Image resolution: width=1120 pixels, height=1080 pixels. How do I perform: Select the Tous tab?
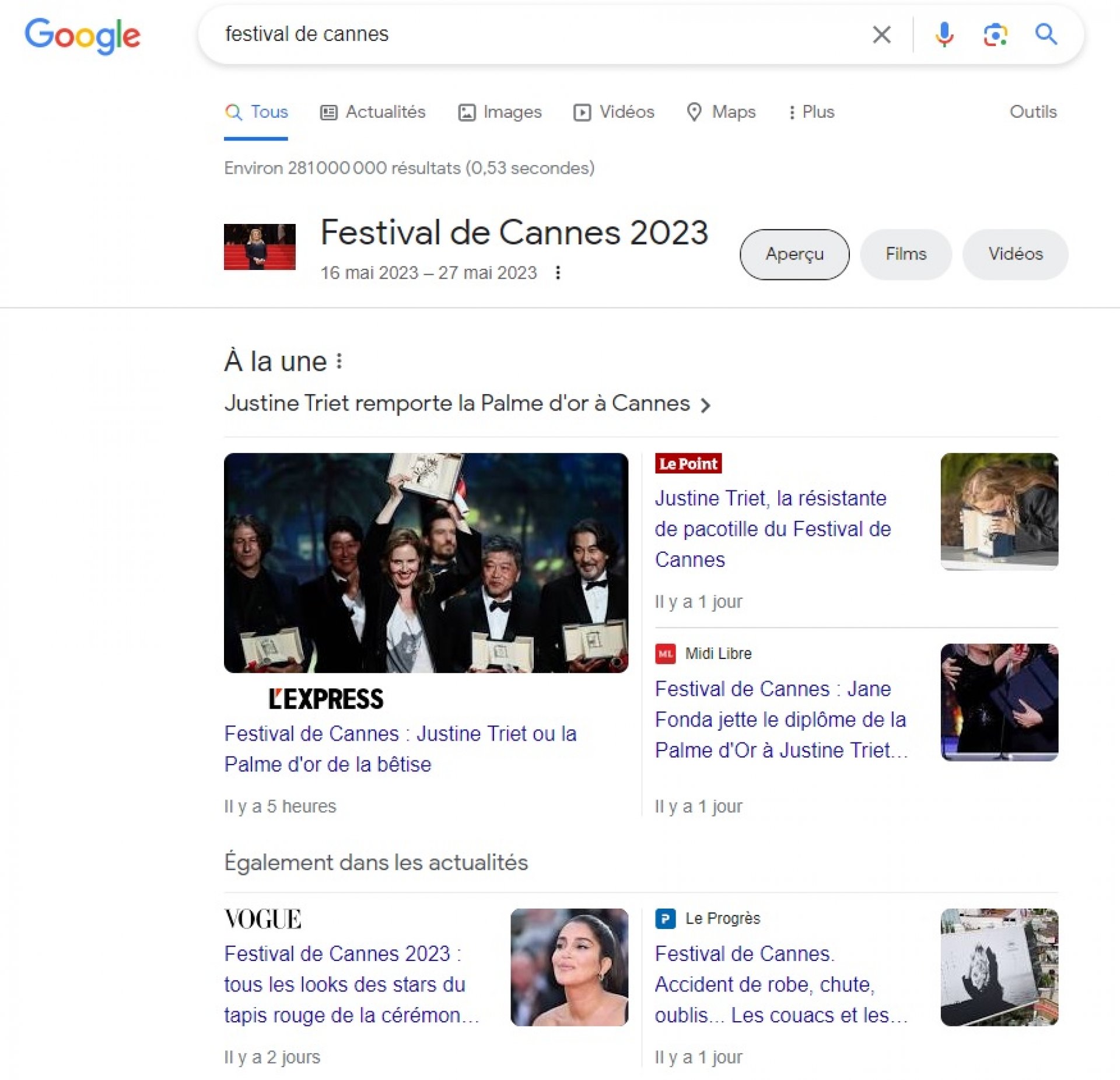[x=256, y=112]
